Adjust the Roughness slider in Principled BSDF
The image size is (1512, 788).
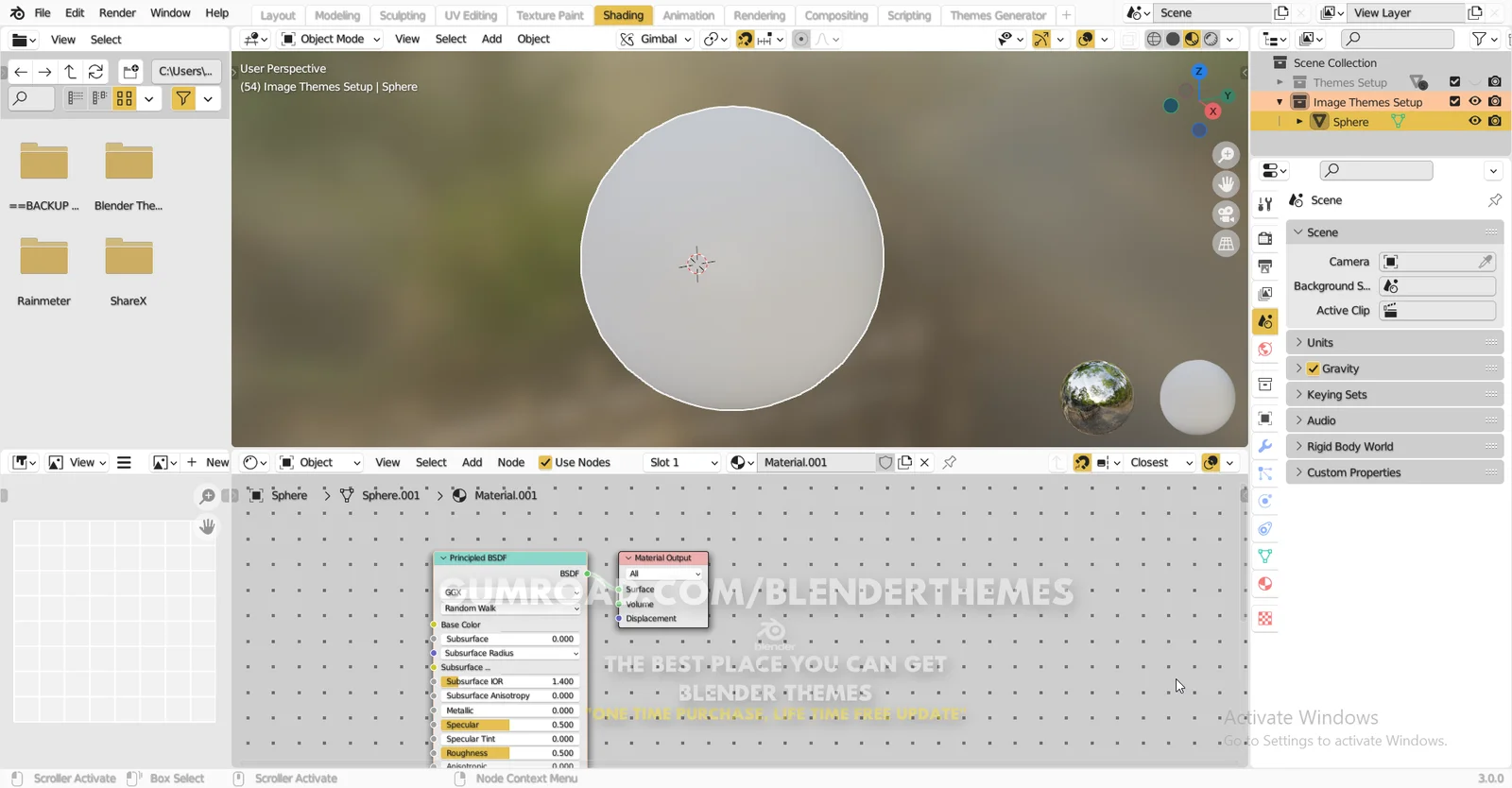(508, 753)
